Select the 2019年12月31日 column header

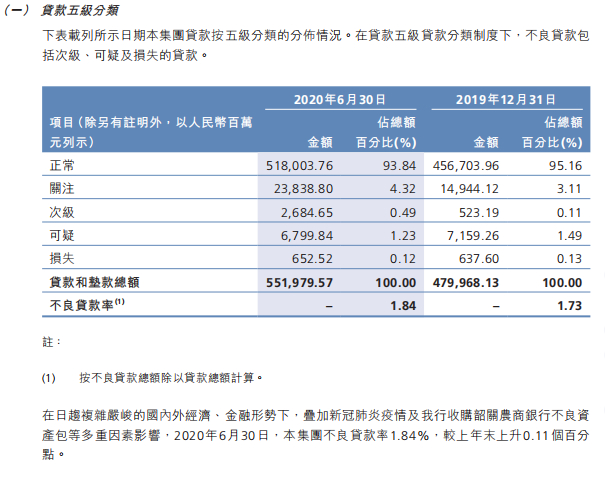pyautogui.click(x=505, y=100)
